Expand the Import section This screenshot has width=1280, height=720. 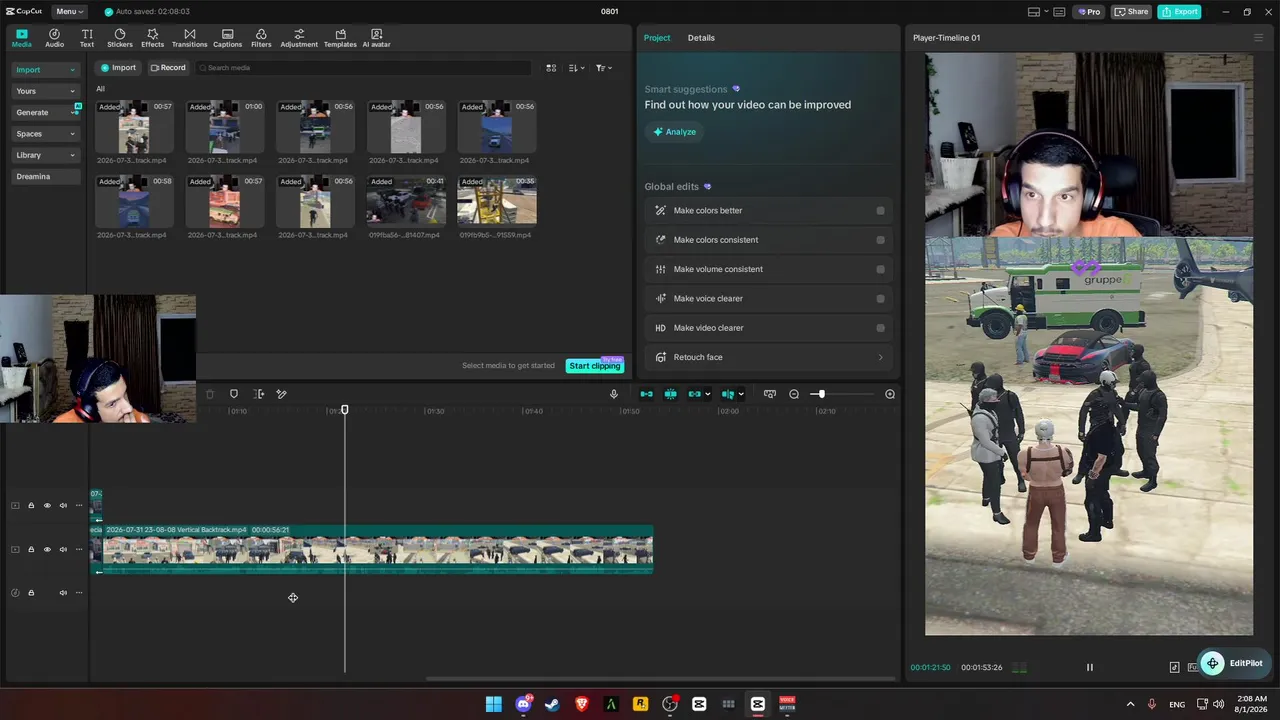[46, 70]
